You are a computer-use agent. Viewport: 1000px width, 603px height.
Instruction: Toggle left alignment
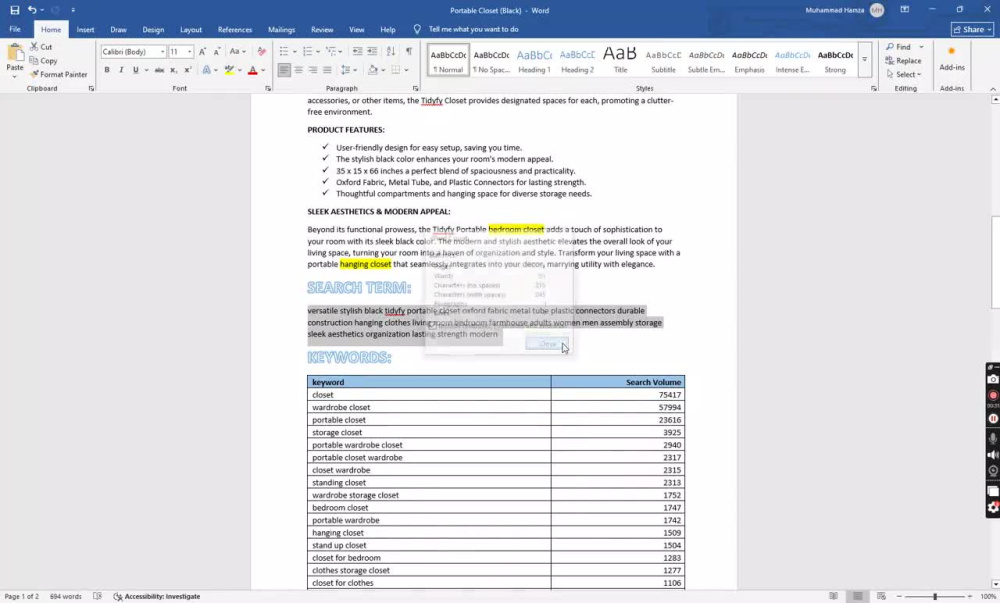tap(284, 70)
